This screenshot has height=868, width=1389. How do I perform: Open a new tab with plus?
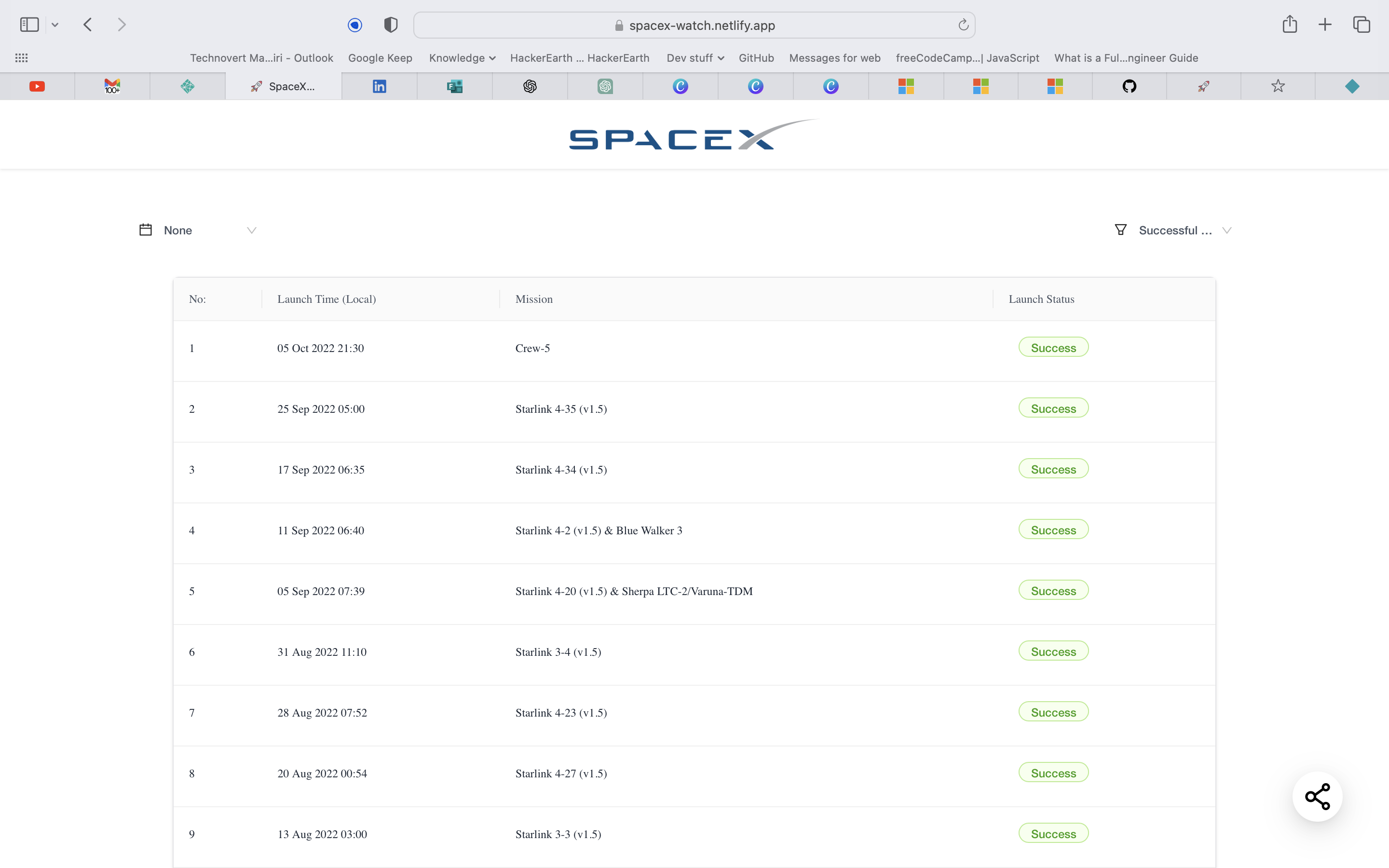1325,25
